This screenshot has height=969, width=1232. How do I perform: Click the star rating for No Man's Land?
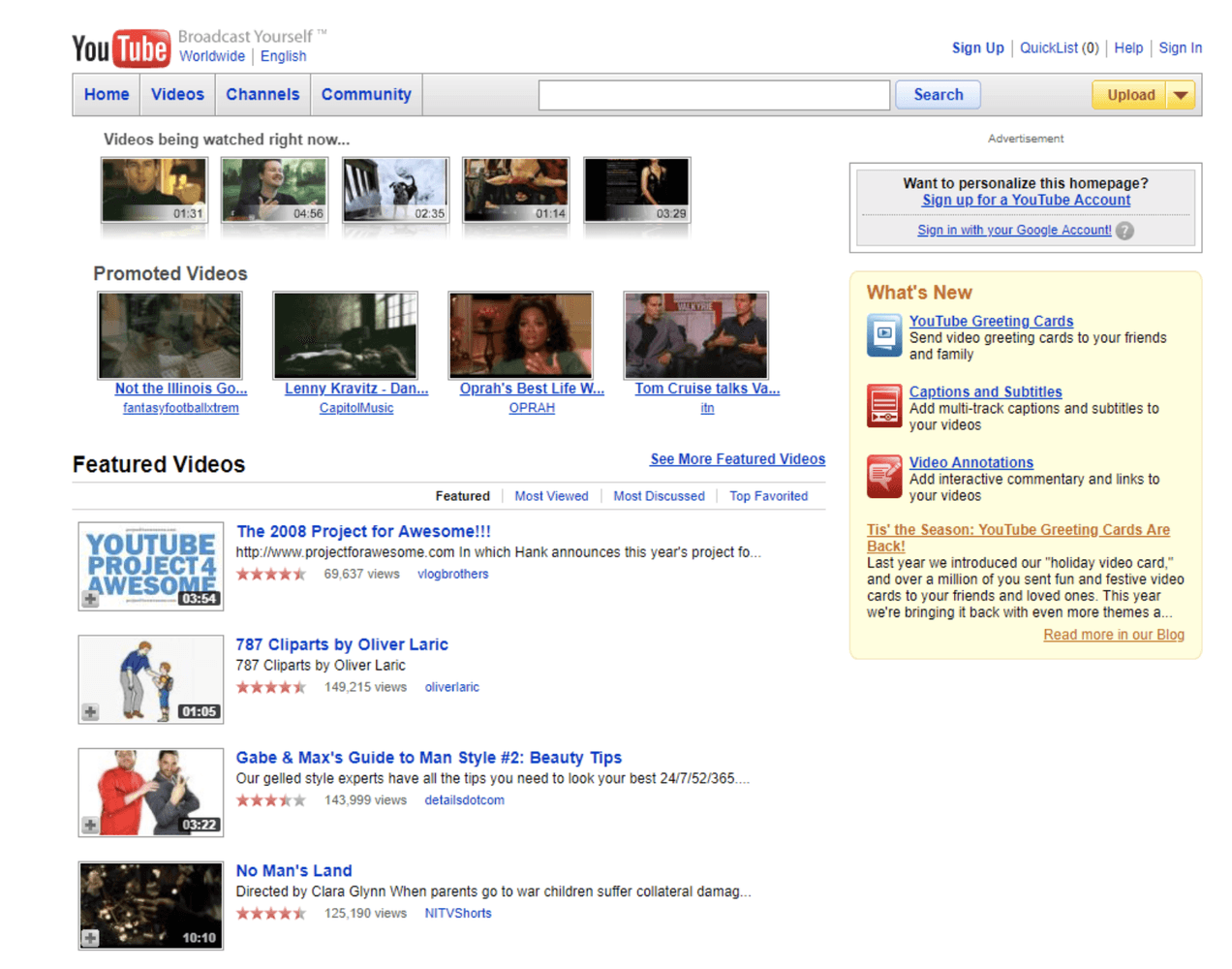(271, 914)
